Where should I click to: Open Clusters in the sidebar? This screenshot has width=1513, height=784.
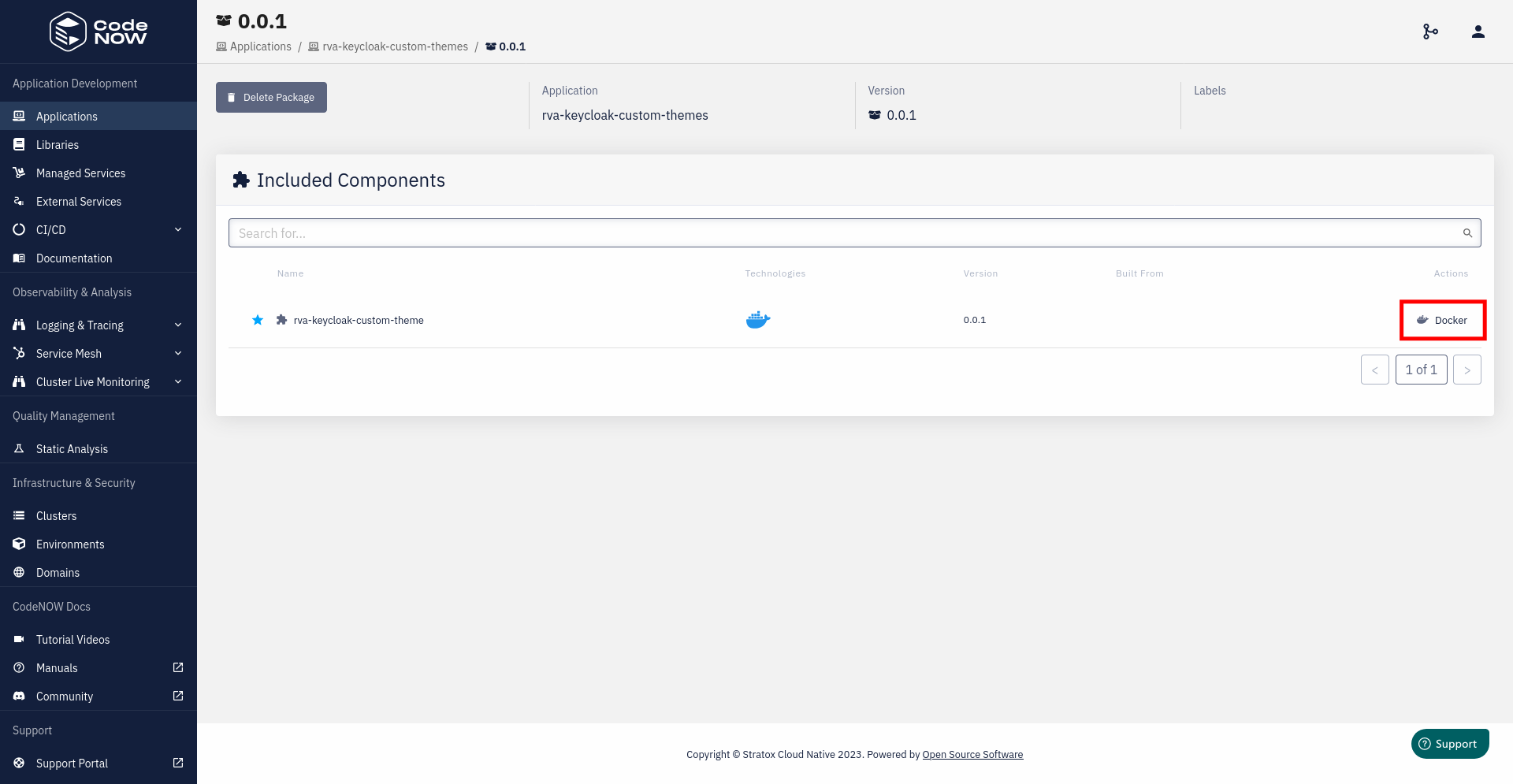[x=99, y=515]
